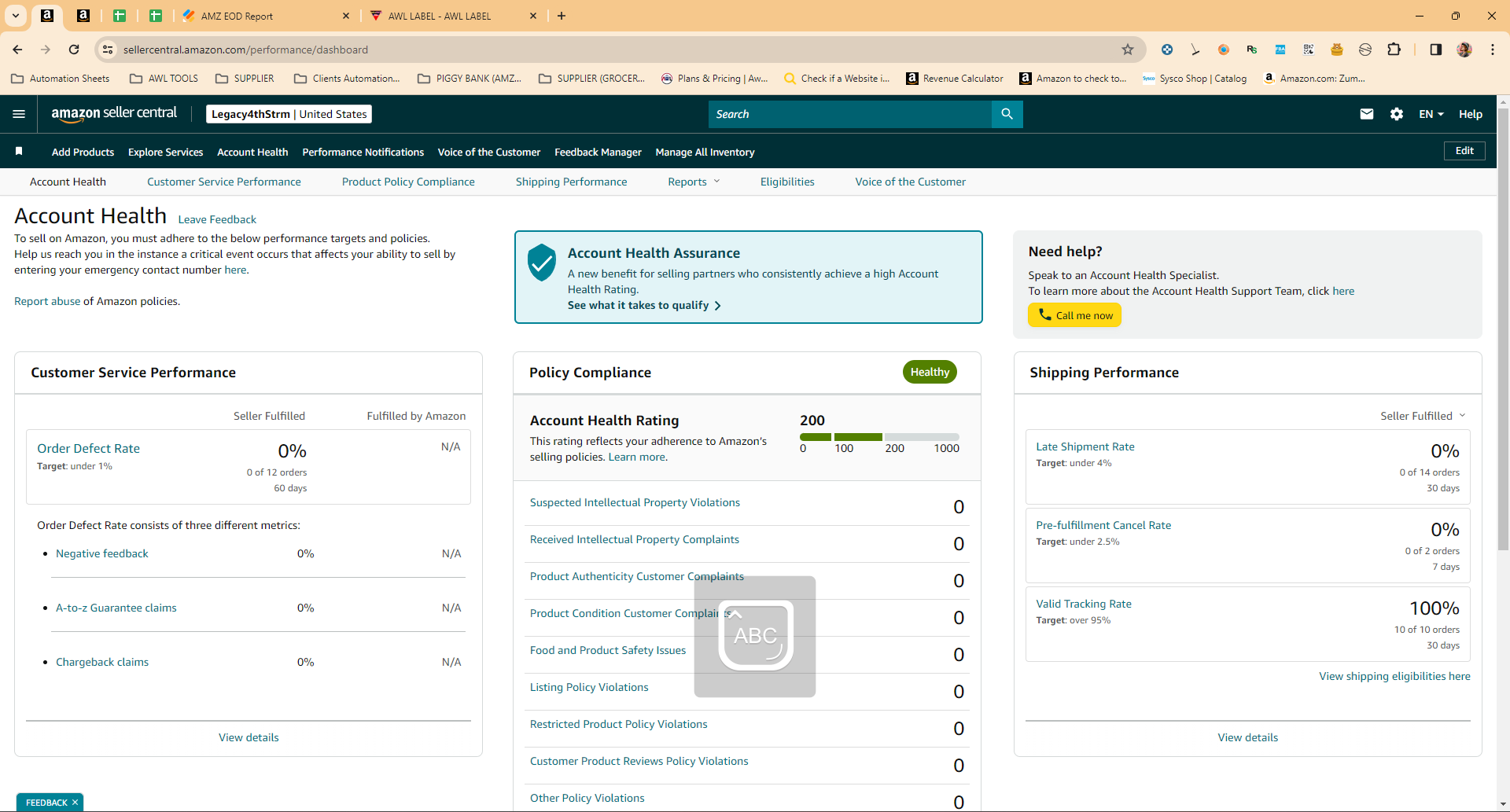The width and height of the screenshot is (1510, 812).
Task: Open A-to-z Guarantee claims link
Action: 116,608
